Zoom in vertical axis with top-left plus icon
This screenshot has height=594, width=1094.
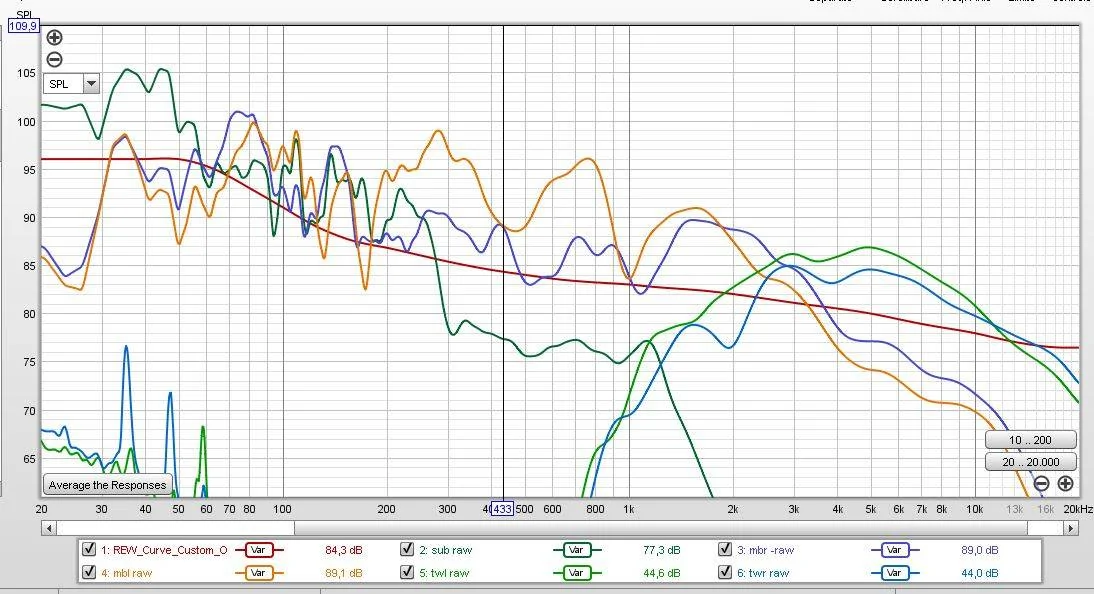[54, 38]
